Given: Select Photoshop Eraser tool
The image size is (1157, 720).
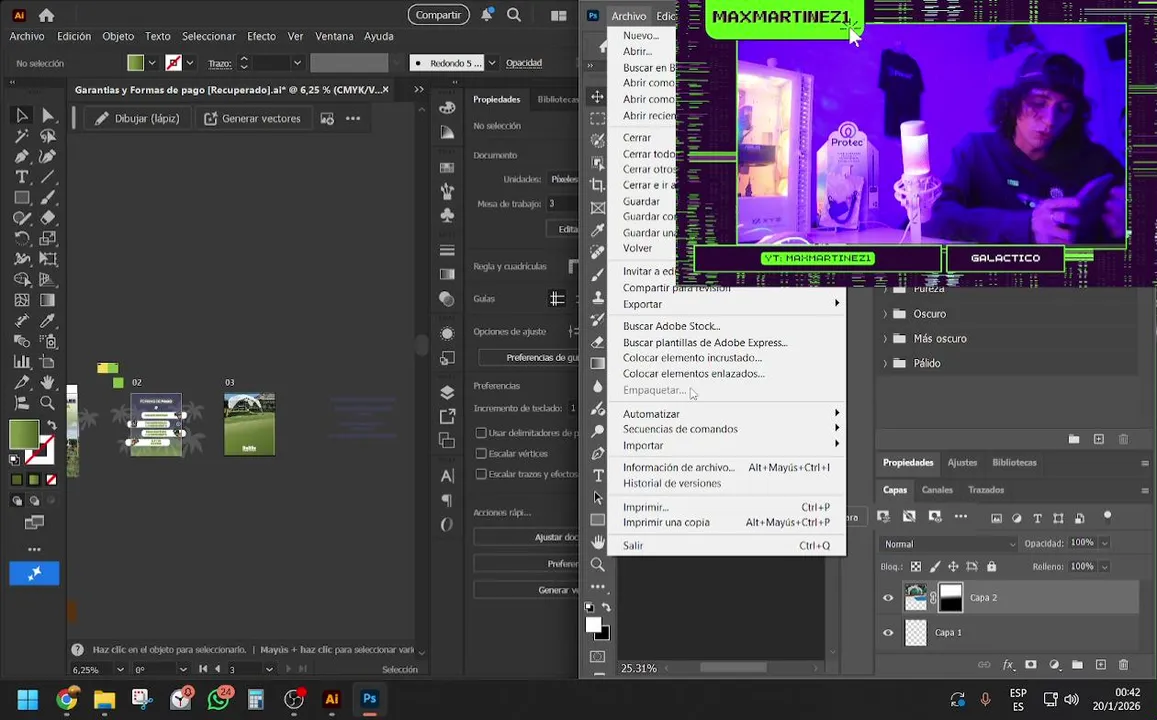Looking at the screenshot, I should pos(598,342).
